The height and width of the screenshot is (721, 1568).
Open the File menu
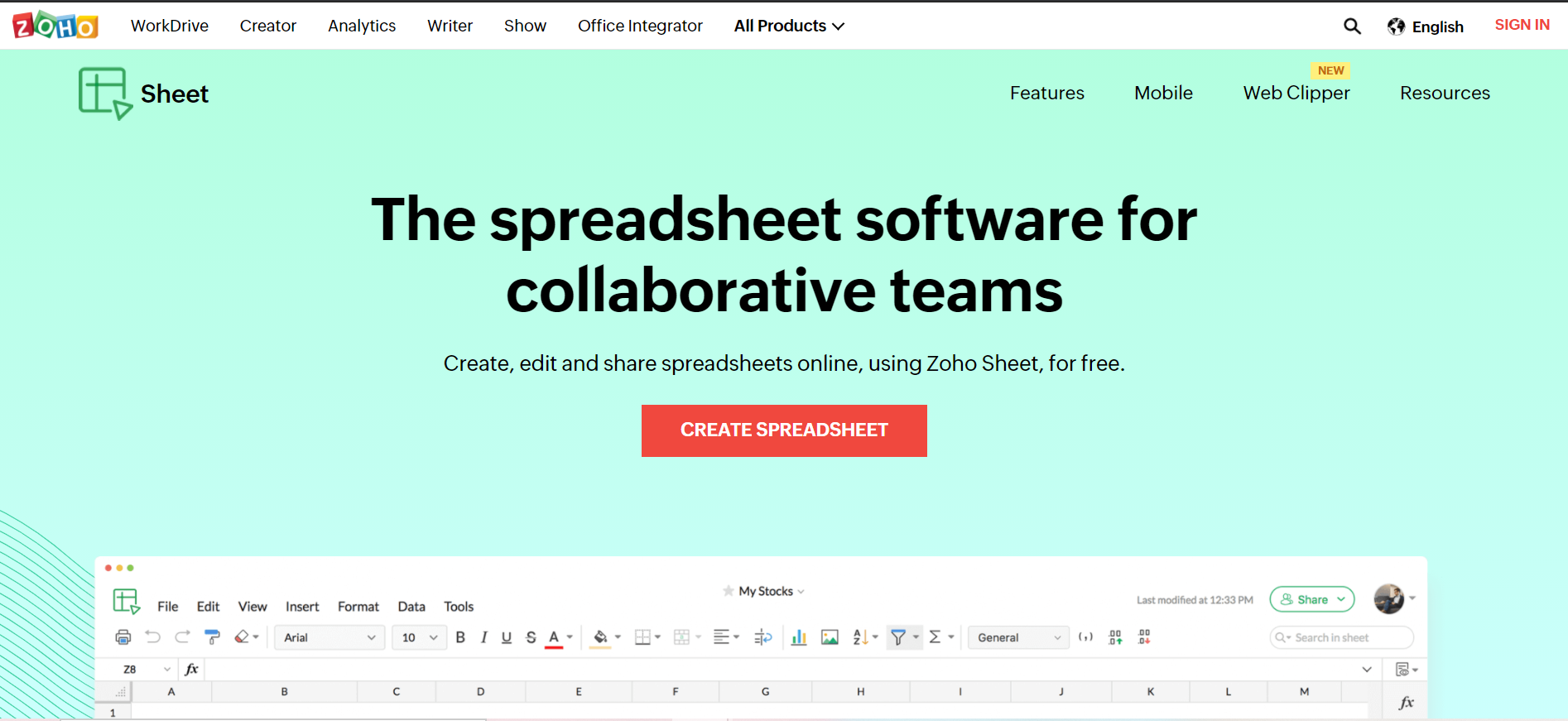pyautogui.click(x=168, y=607)
